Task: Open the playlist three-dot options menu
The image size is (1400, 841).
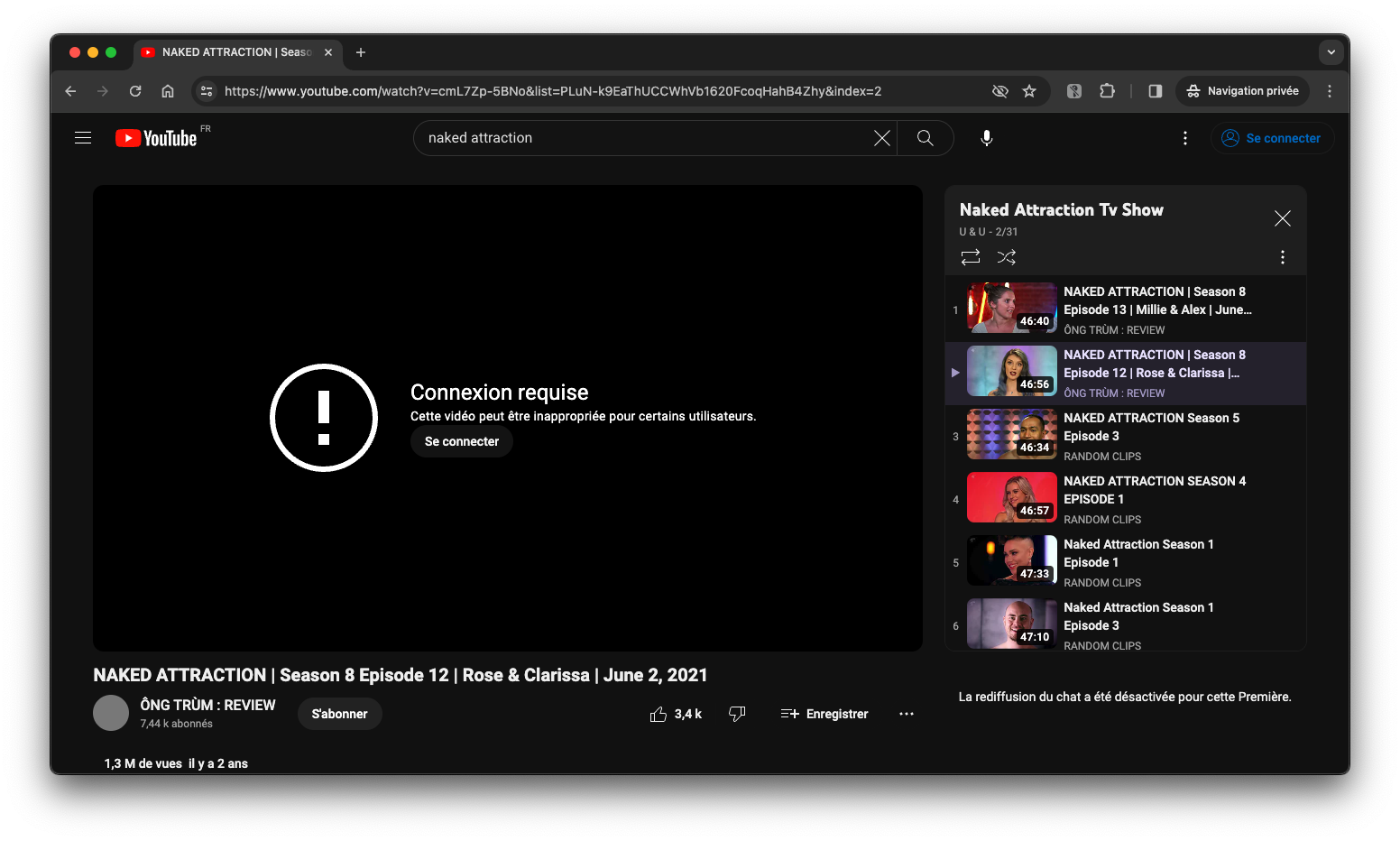Action: tap(1282, 257)
